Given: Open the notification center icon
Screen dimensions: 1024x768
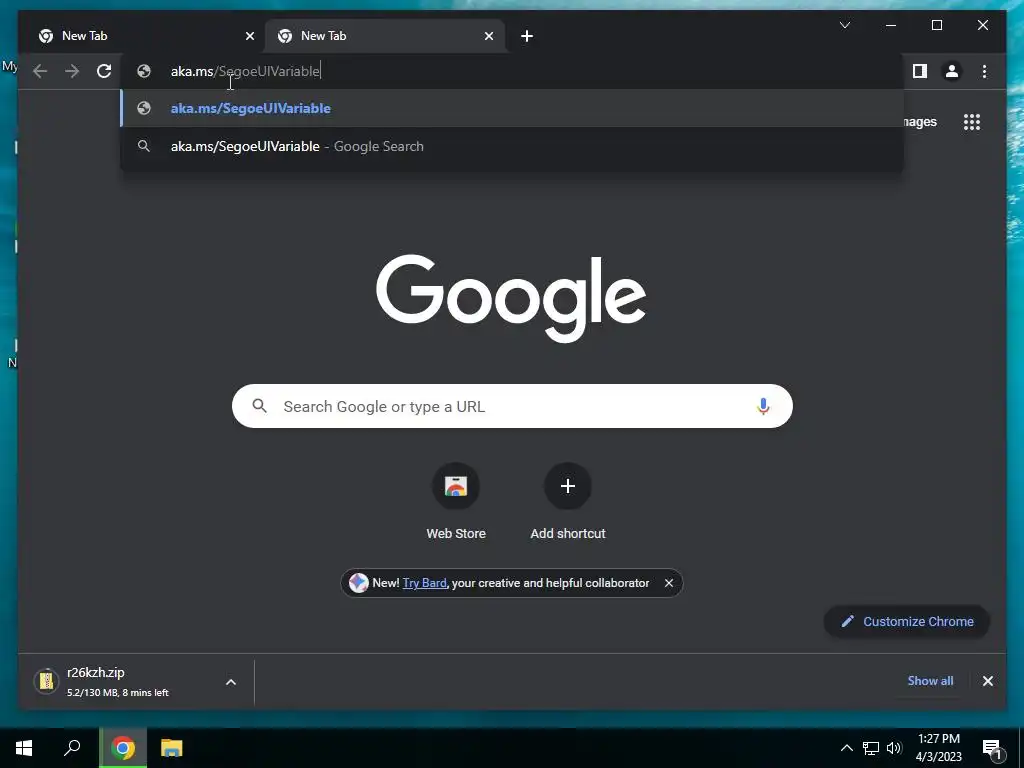Looking at the screenshot, I should pyautogui.click(x=993, y=749).
